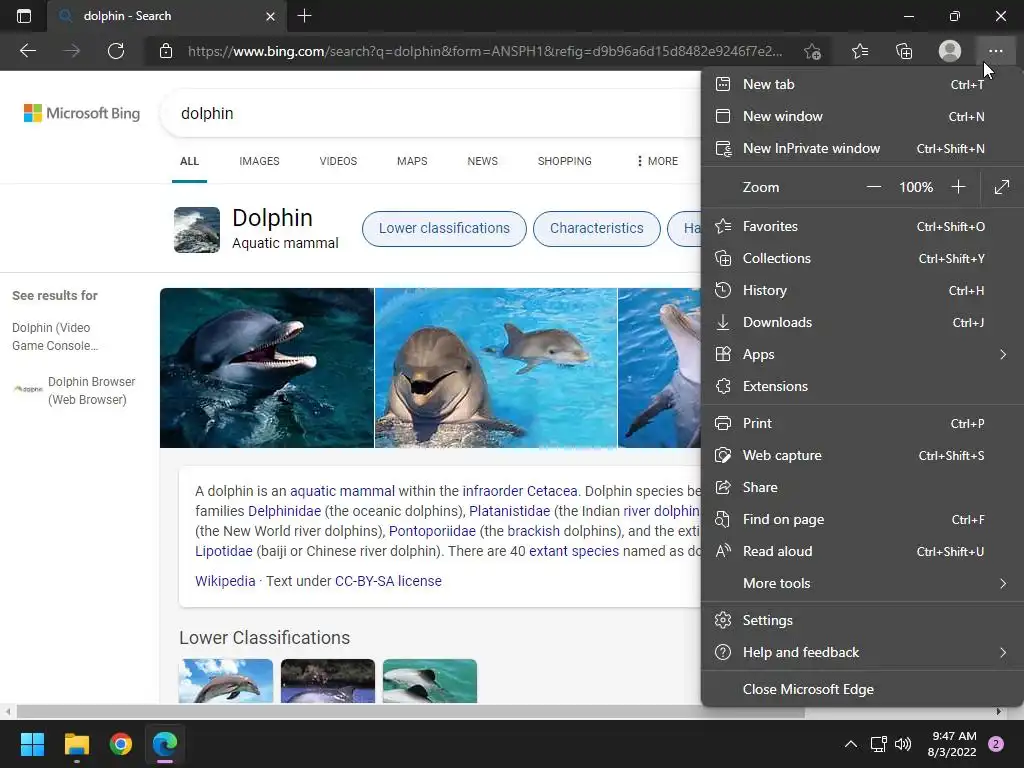This screenshot has width=1024, height=768.
Task: Switch to the SHOPPING tab
Action: [565, 161]
